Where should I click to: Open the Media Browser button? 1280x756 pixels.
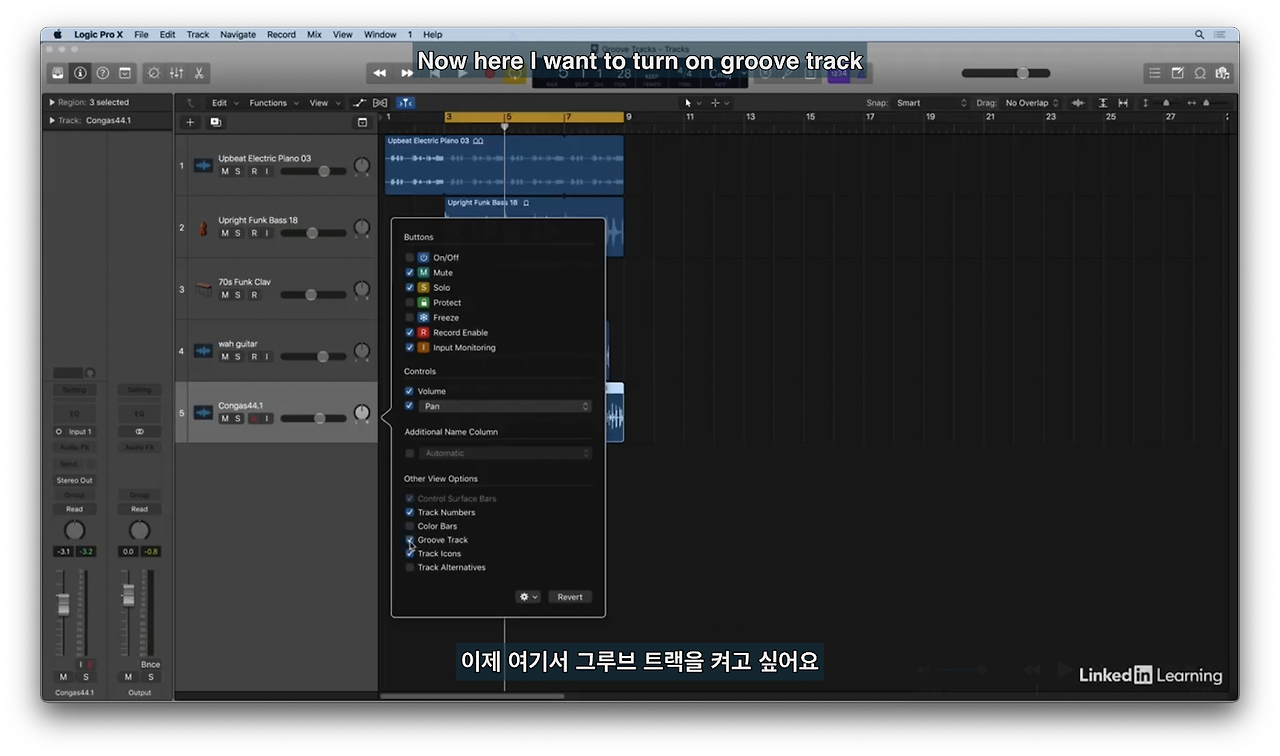pyautogui.click(x=1222, y=73)
